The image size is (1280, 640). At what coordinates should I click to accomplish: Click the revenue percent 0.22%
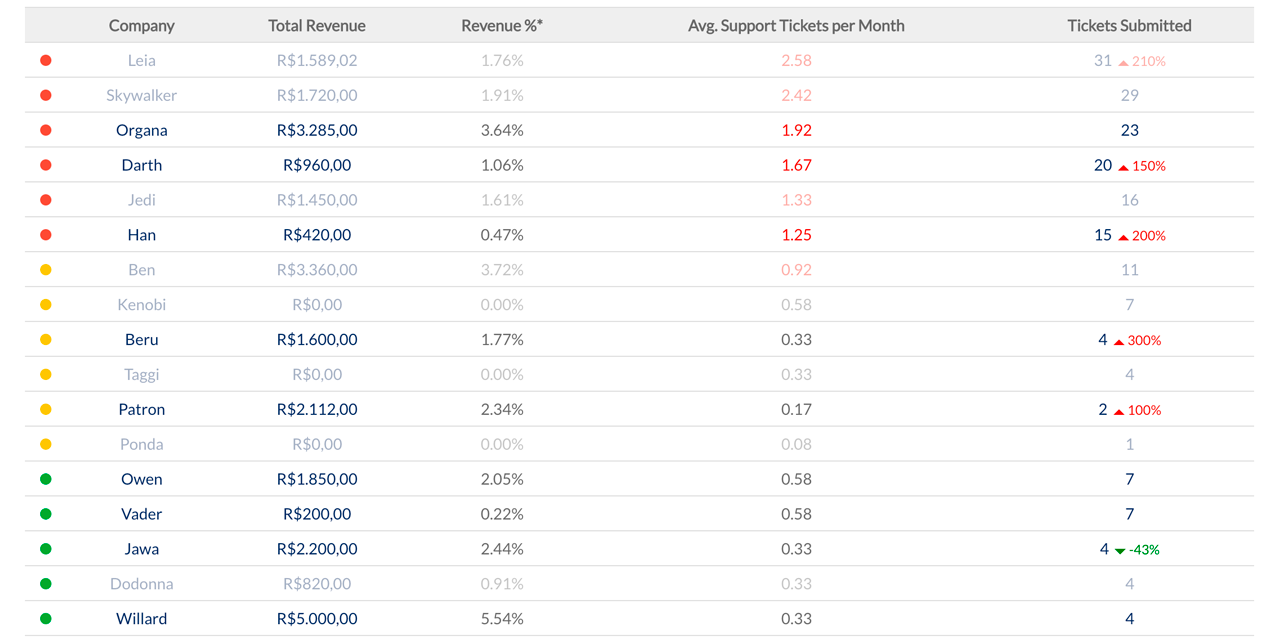tap(502, 514)
